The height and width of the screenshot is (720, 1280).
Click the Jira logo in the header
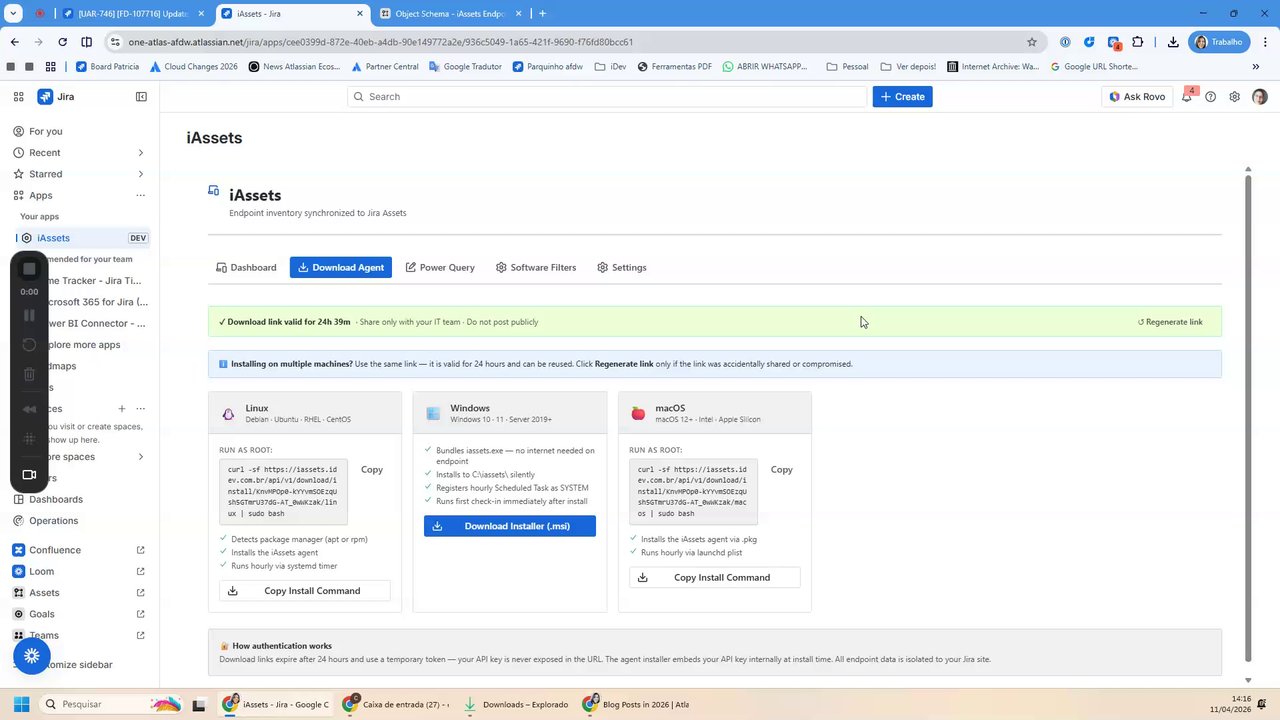click(56, 97)
